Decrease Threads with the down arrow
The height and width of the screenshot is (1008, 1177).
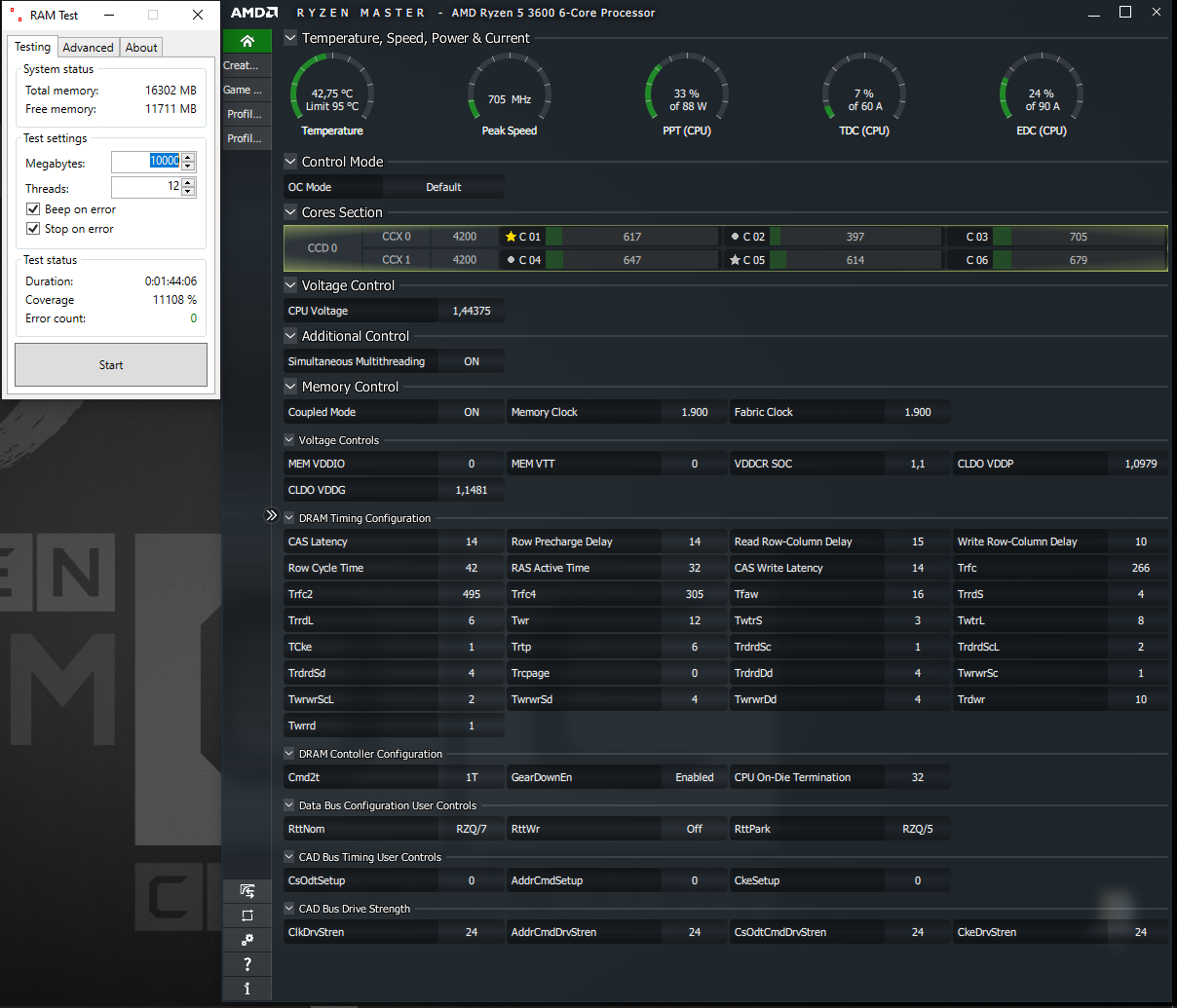pos(188,192)
